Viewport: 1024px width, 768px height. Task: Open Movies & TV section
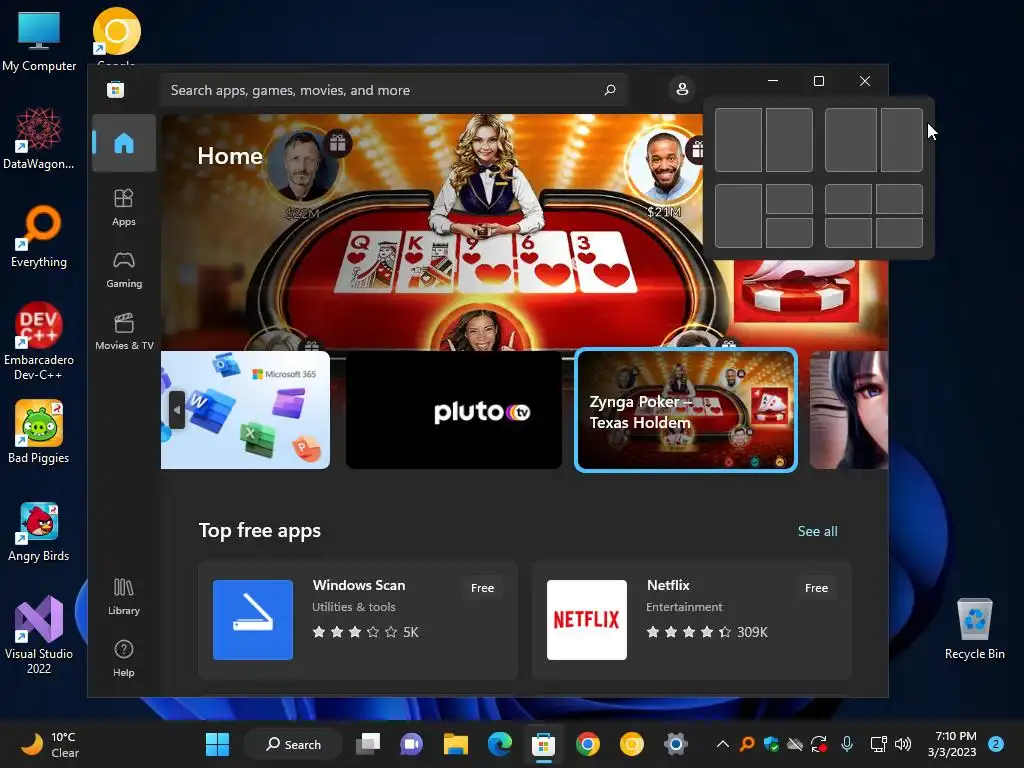(123, 331)
